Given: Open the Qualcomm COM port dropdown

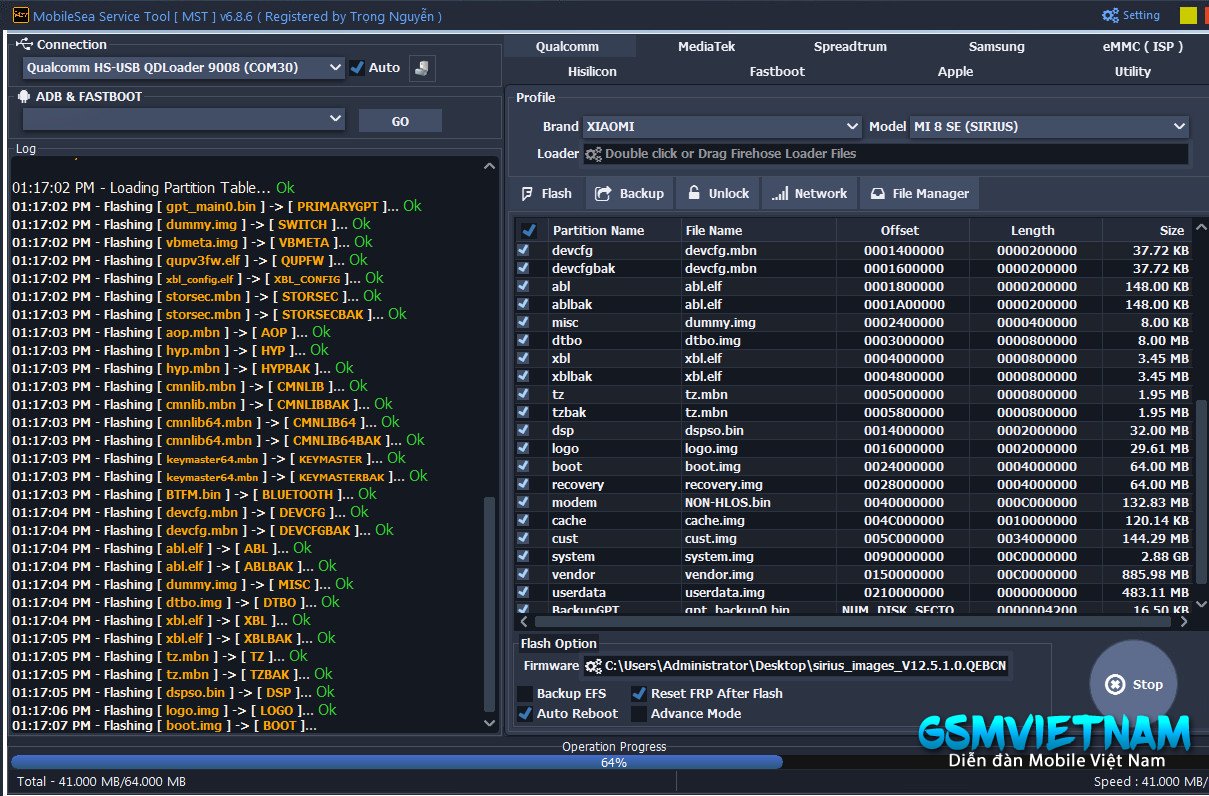Looking at the screenshot, I should 183,68.
